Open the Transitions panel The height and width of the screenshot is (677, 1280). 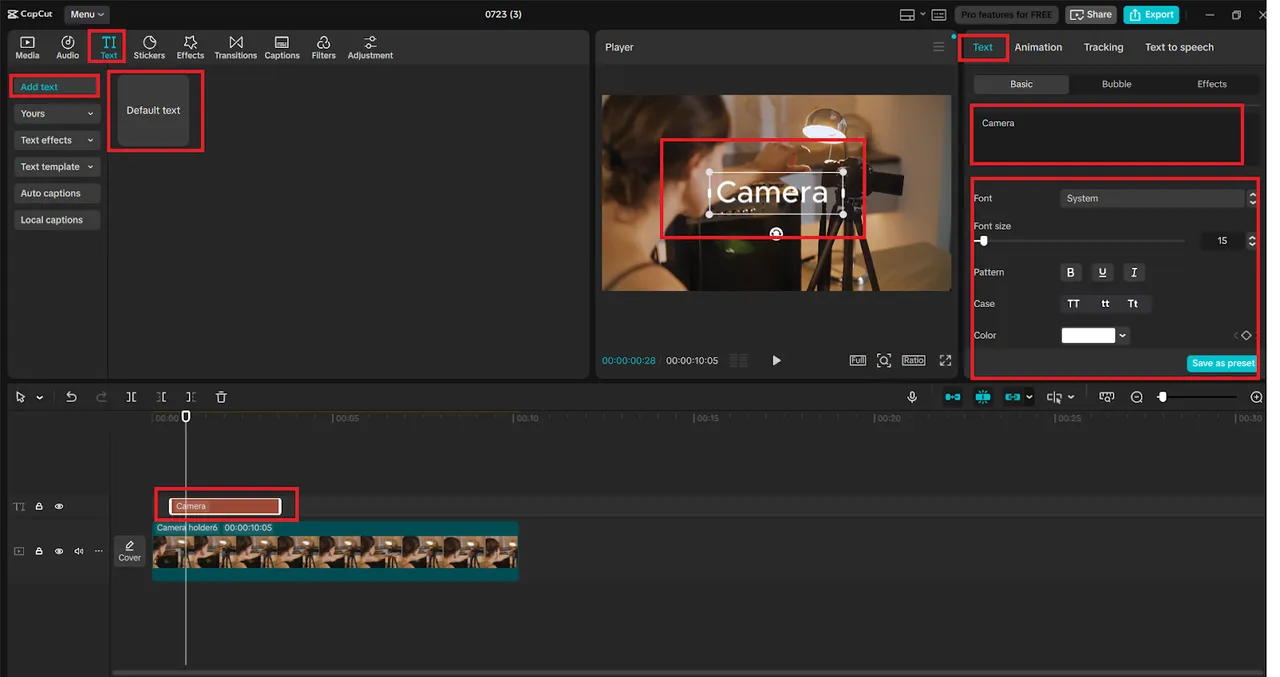[235, 47]
